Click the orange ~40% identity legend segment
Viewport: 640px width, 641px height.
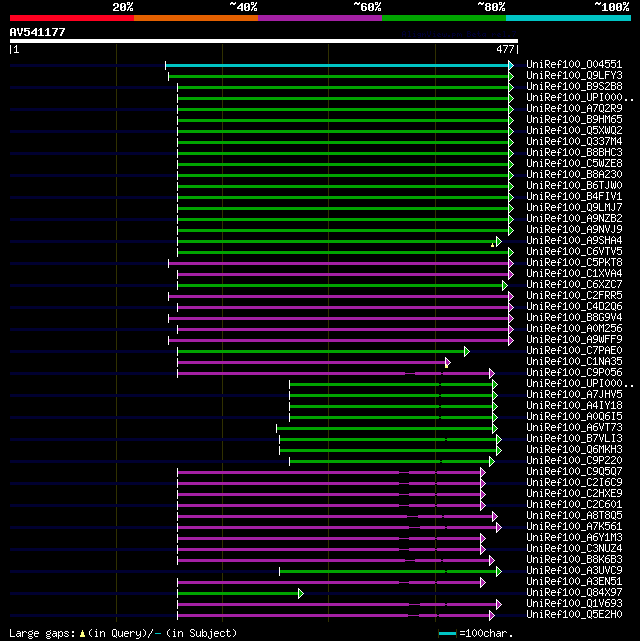tap(196, 18)
